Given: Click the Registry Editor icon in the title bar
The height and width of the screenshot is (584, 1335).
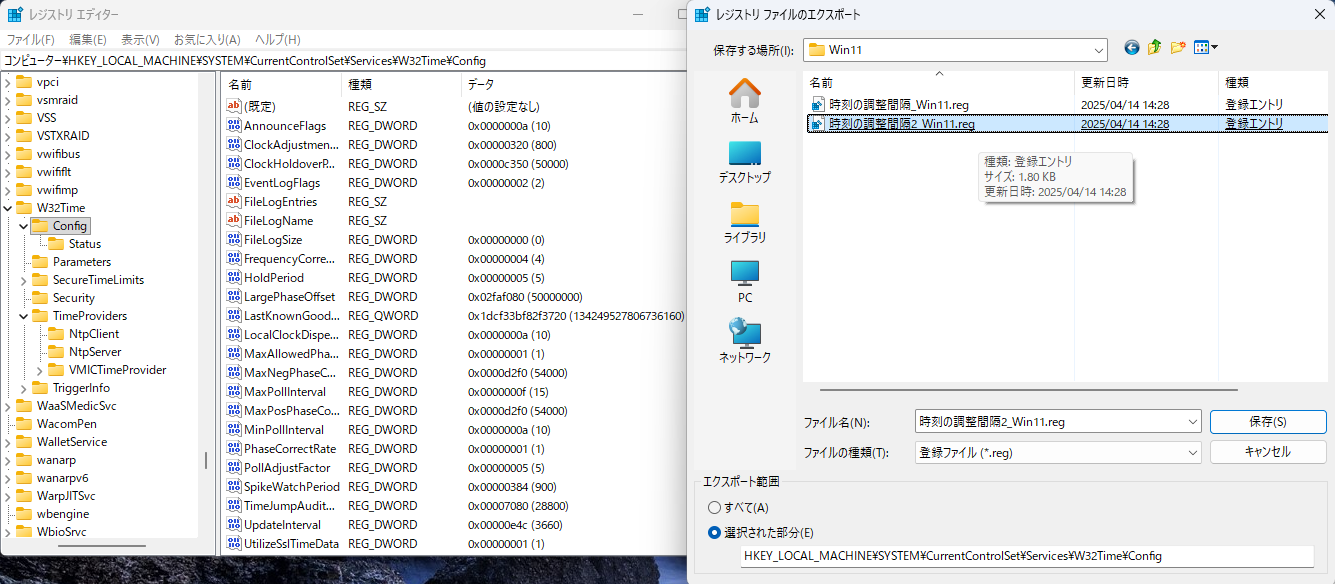Looking at the screenshot, I should click(x=15, y=14).
